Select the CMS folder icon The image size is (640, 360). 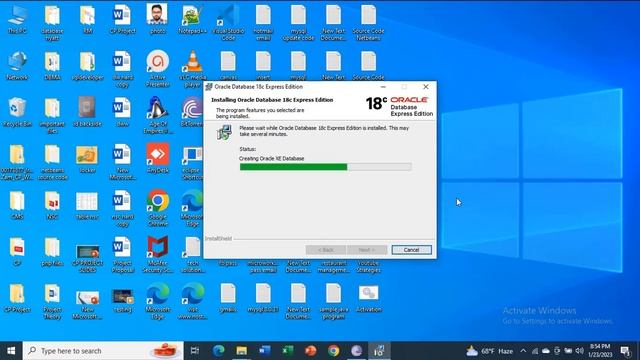click(17, 205)
